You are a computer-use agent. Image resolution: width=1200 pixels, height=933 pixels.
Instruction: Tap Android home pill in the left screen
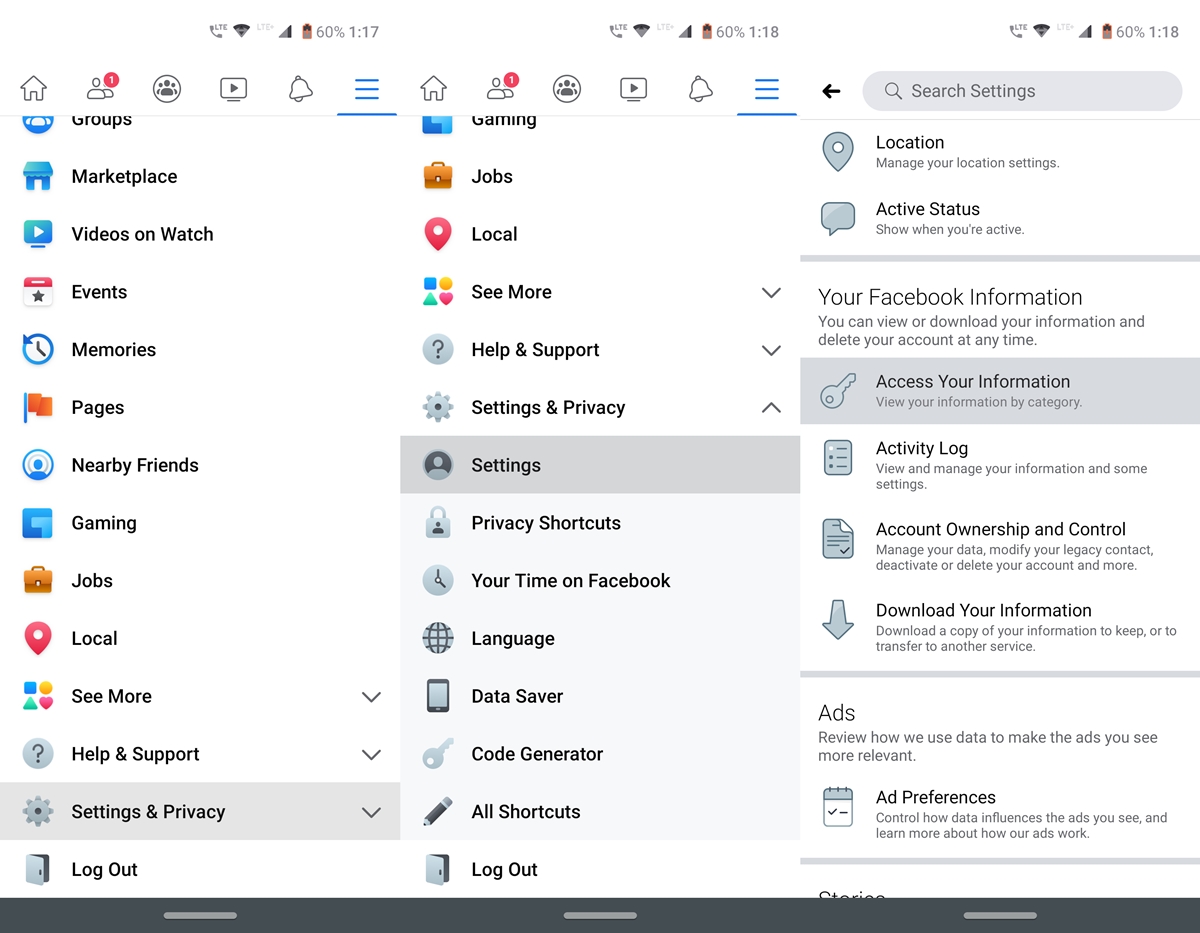pyautogui.click(x=200, y=915)
